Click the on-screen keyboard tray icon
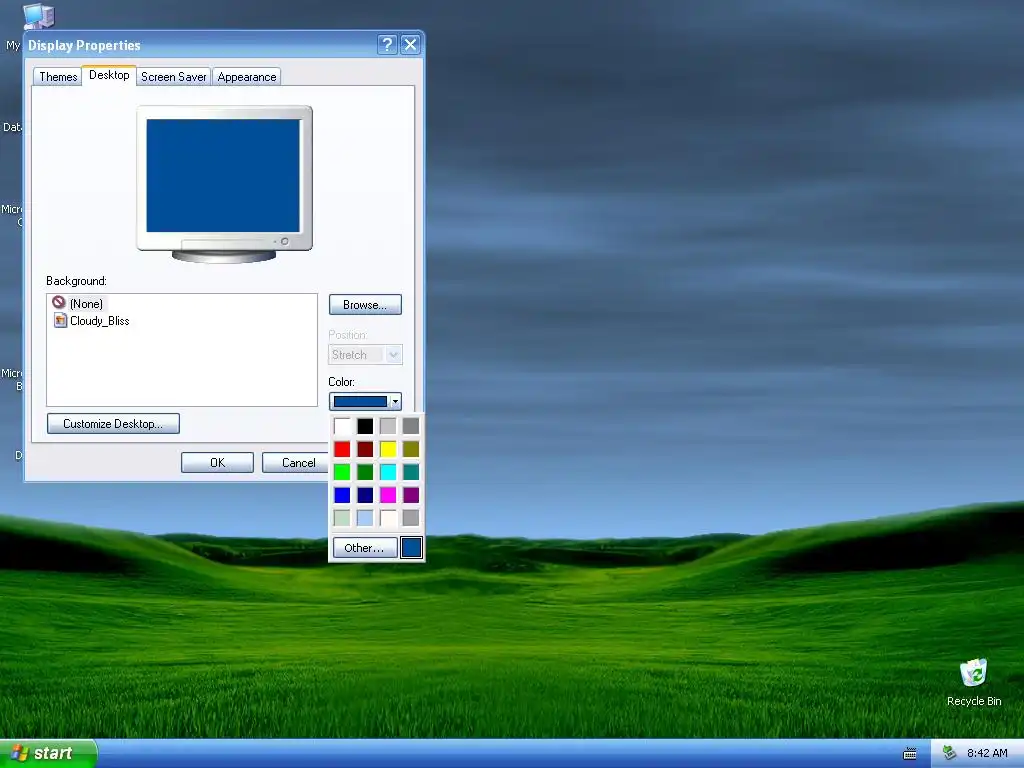Viewport: 1024px width, 768px height. coord(909,754)
